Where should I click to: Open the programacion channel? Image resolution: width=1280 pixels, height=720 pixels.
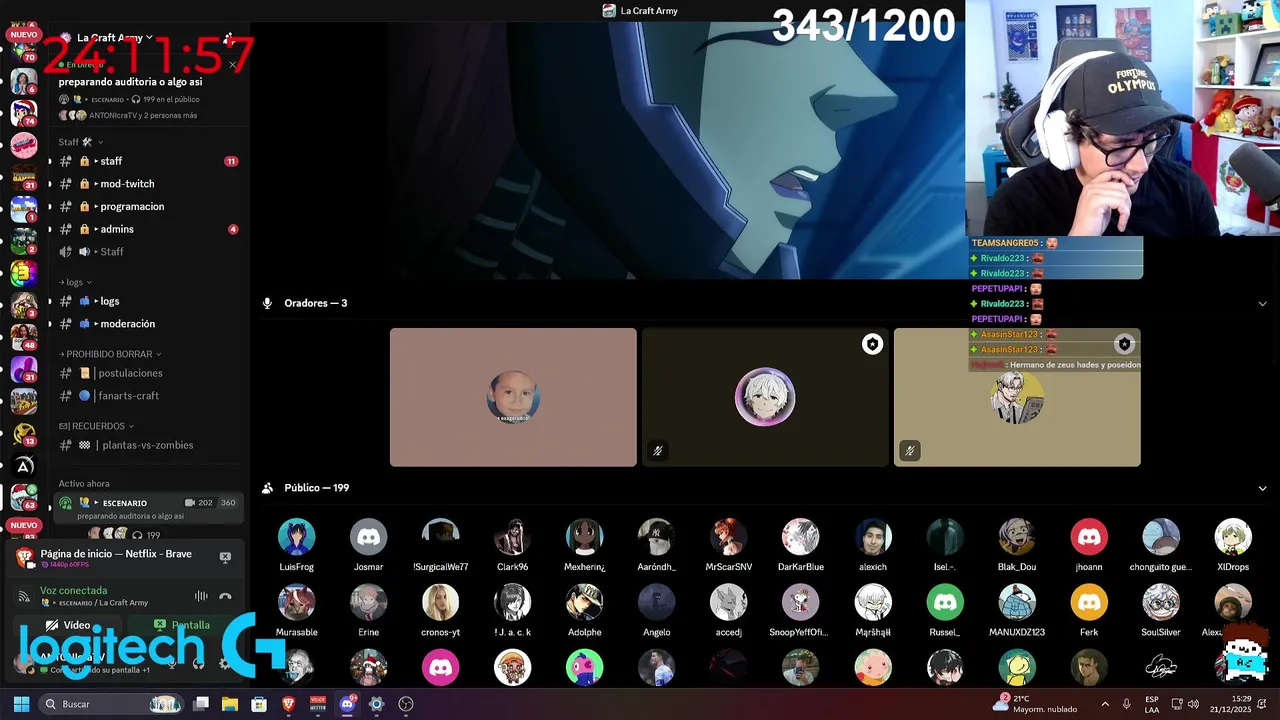[x=148, y=206]
